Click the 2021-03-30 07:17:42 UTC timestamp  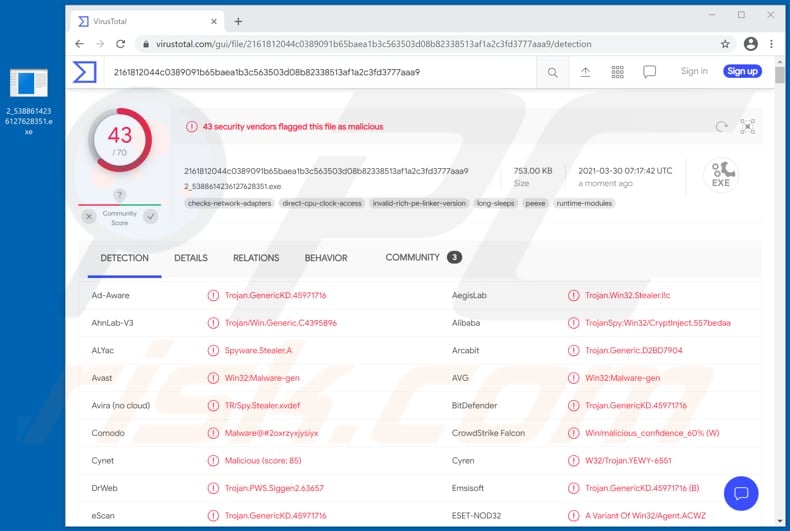[x=625, y=171]
